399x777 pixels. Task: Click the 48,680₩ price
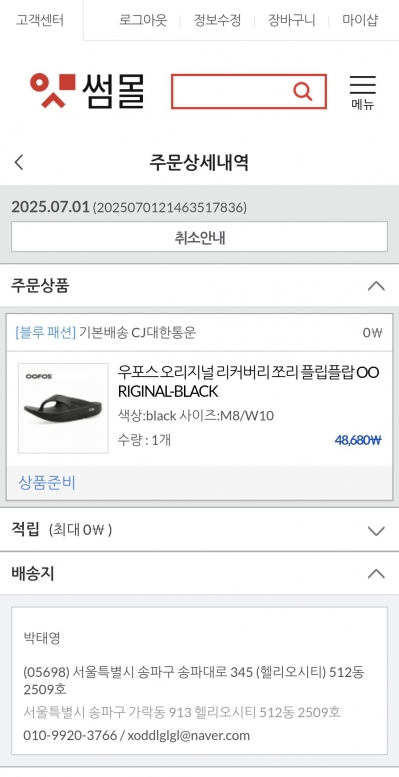point(358,440)
